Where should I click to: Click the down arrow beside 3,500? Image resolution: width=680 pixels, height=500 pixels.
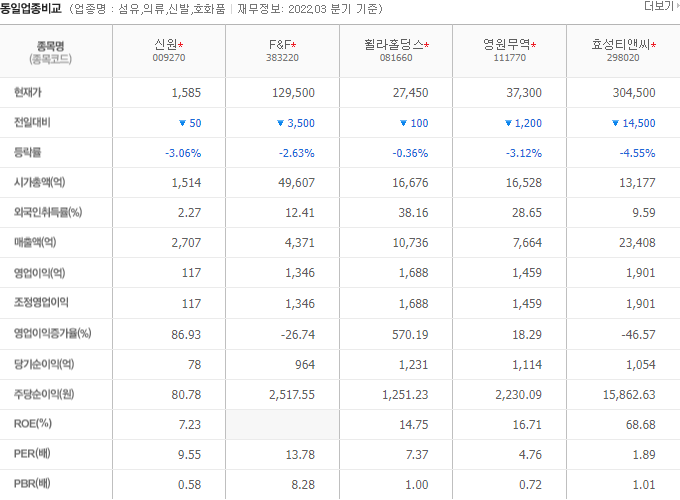280,123
